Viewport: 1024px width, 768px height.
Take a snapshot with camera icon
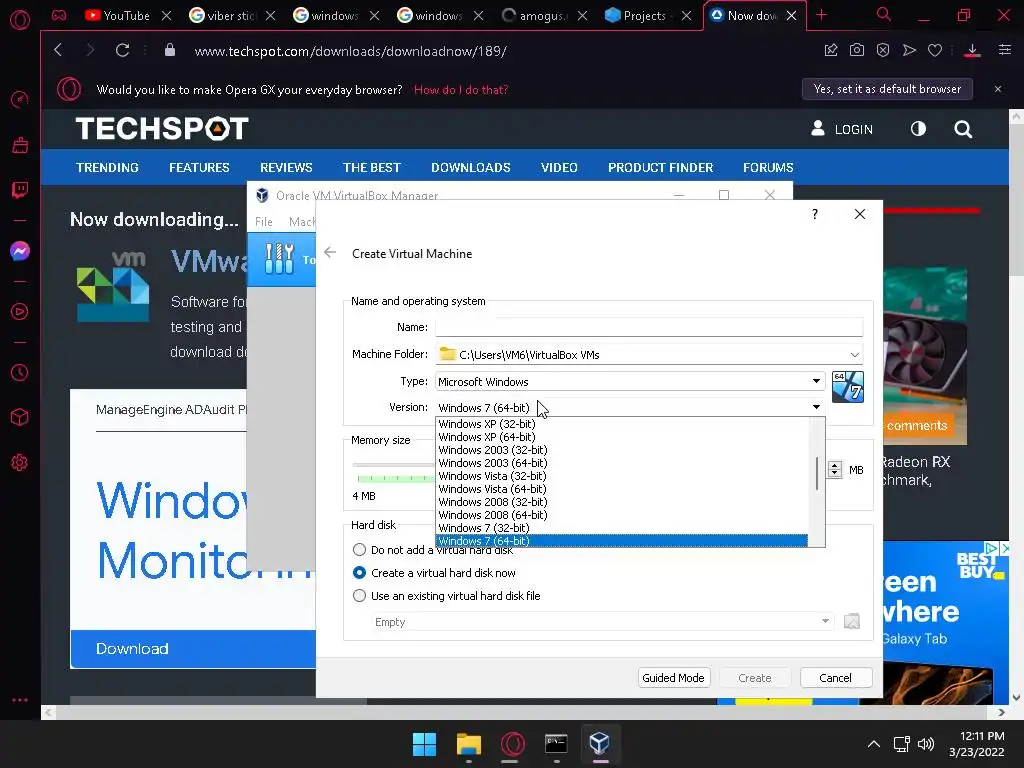(857, 50)
